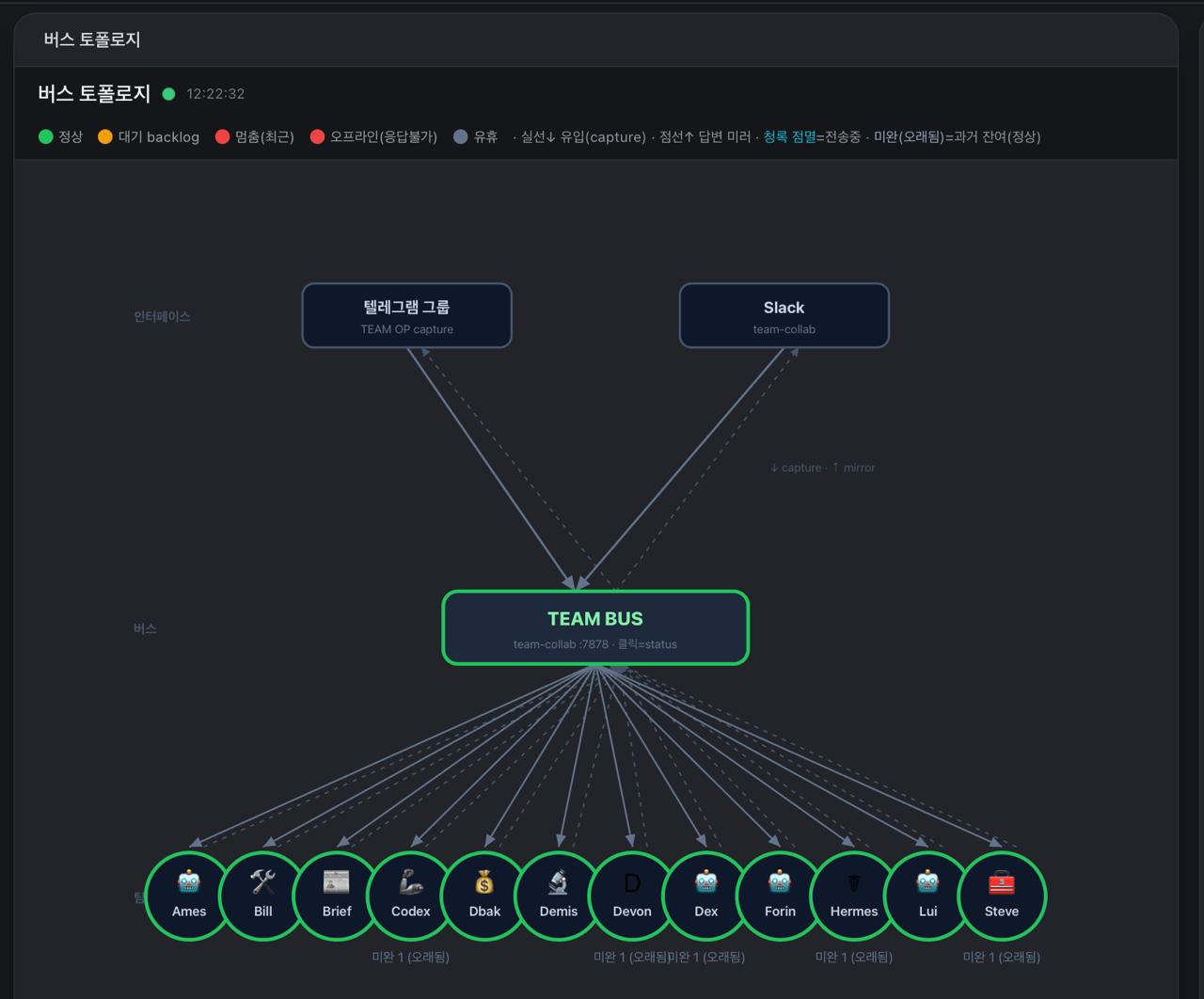Open the 텔레그램 그룹 interface node

click(x=406, y=316)
